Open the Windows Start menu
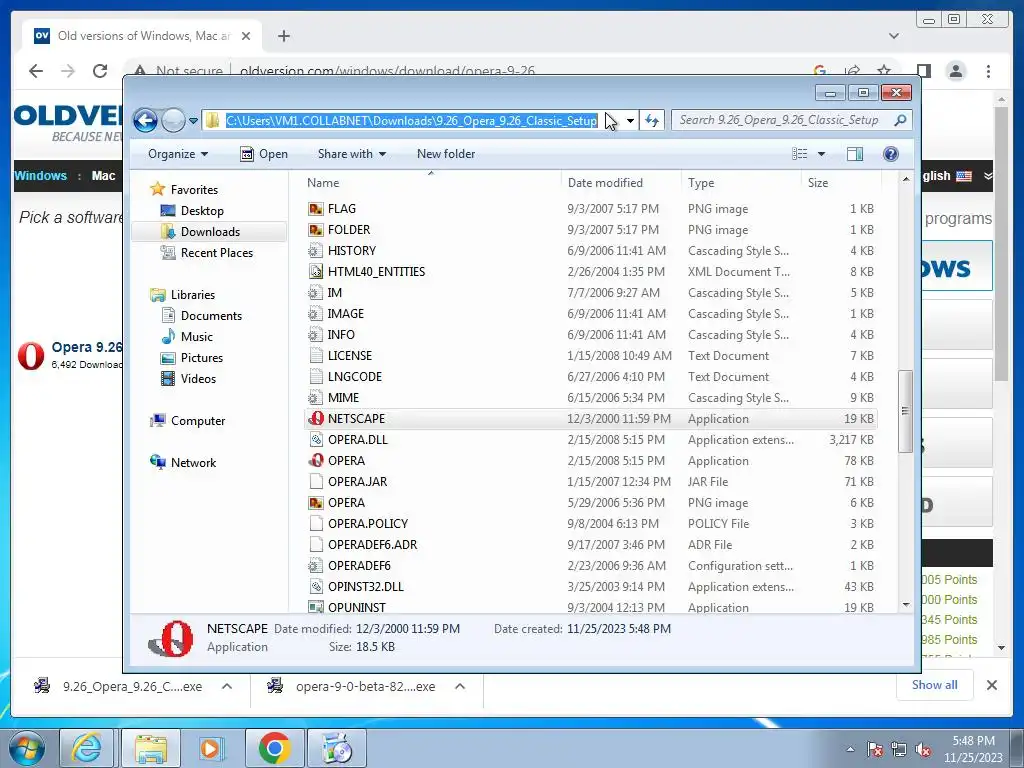The image size is (1024, 768). tap(27, 748)
